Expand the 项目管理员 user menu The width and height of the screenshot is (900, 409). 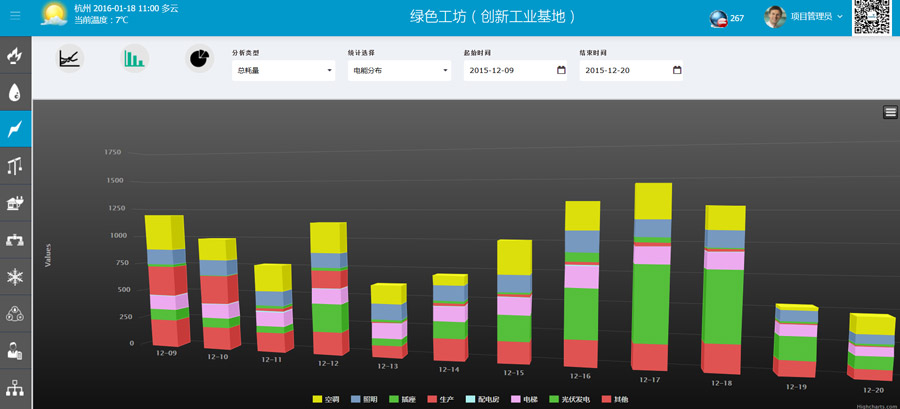coord(803,16)
